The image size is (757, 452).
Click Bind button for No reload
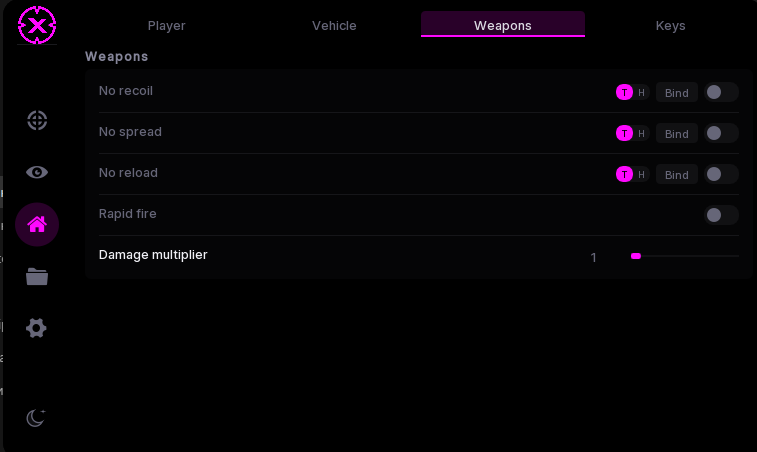point(677,175)
